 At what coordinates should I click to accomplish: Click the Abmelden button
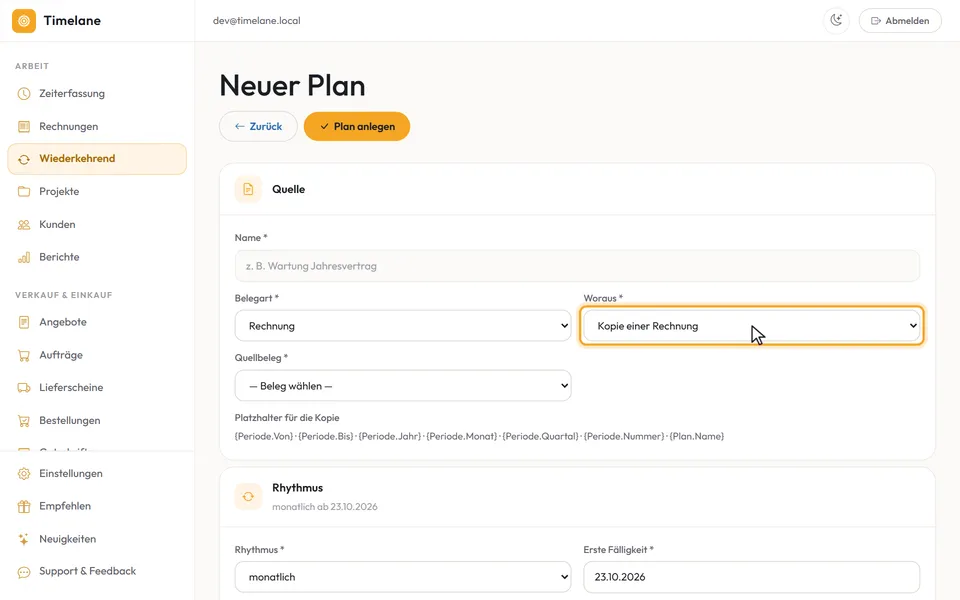pyautogui.click(x=900, y=20)
